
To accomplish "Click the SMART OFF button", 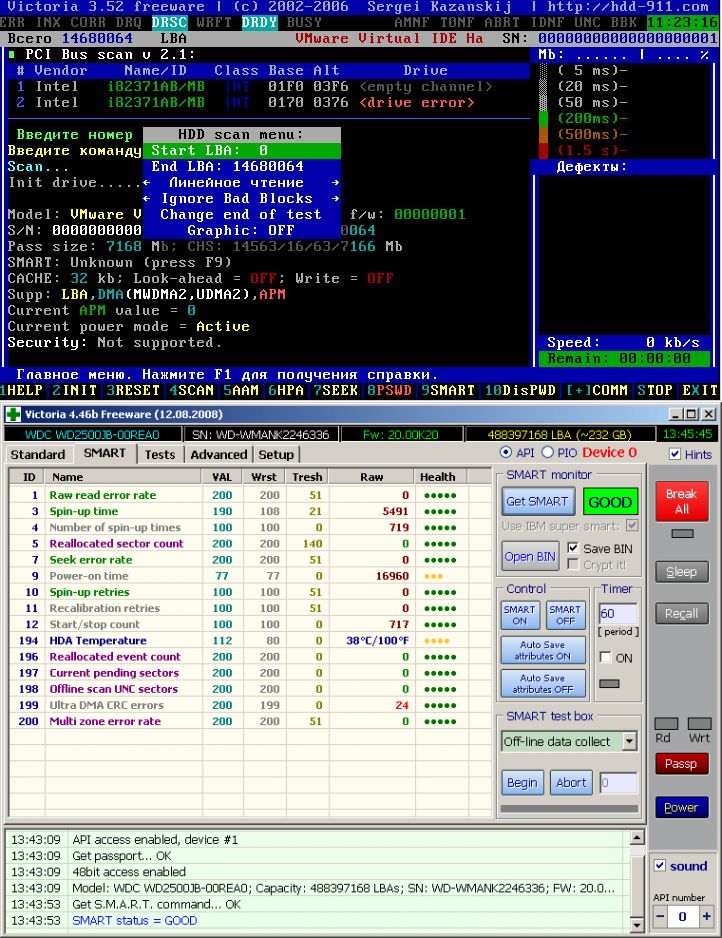I will tap(565, 615).
